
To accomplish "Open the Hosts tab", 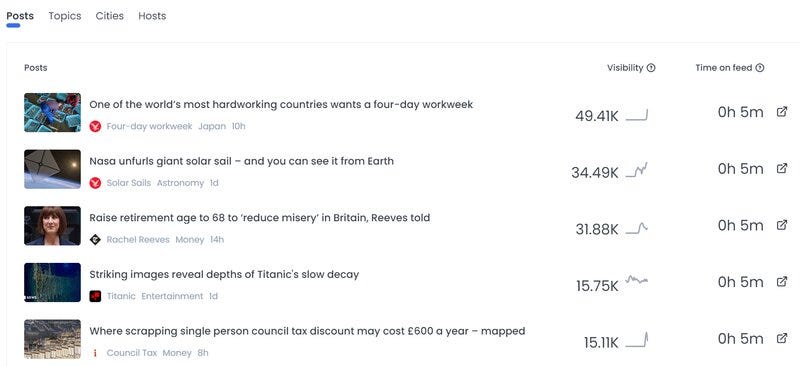I will [x=152, y=16].
